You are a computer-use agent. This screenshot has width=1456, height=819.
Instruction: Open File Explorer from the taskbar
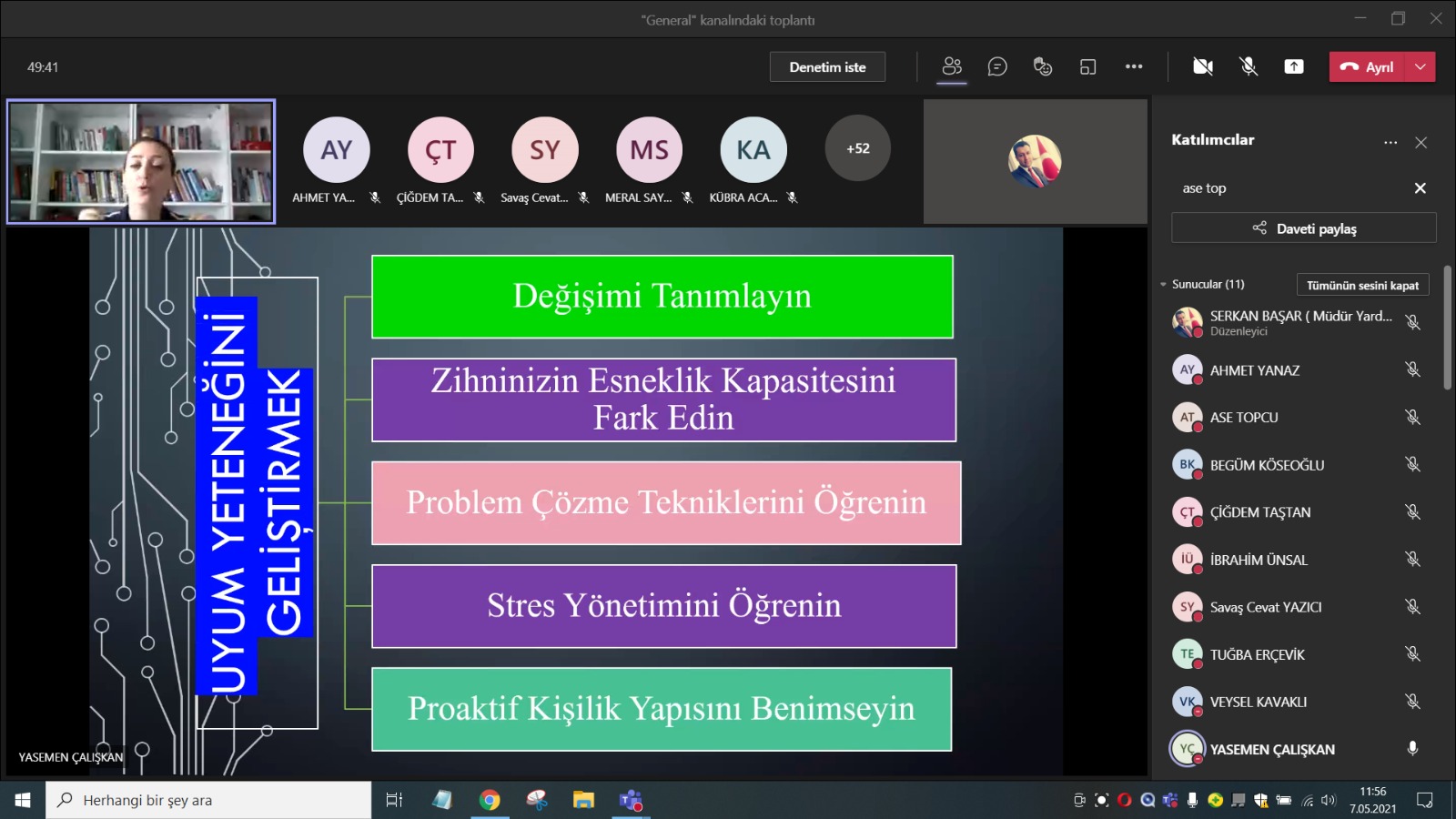(583, 800)
